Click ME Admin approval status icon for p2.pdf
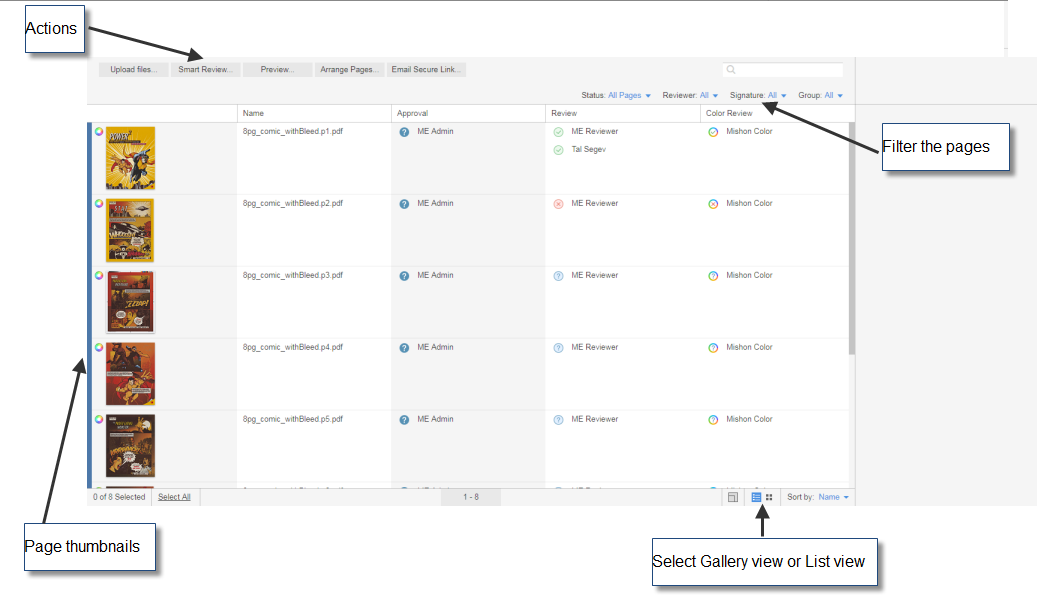This screenshot has width=1037, height=606. (x=404, y=204)
